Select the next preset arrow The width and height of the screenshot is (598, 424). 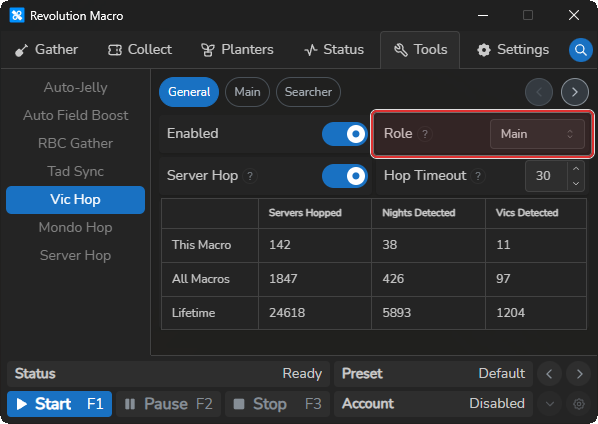coord(579,374)
